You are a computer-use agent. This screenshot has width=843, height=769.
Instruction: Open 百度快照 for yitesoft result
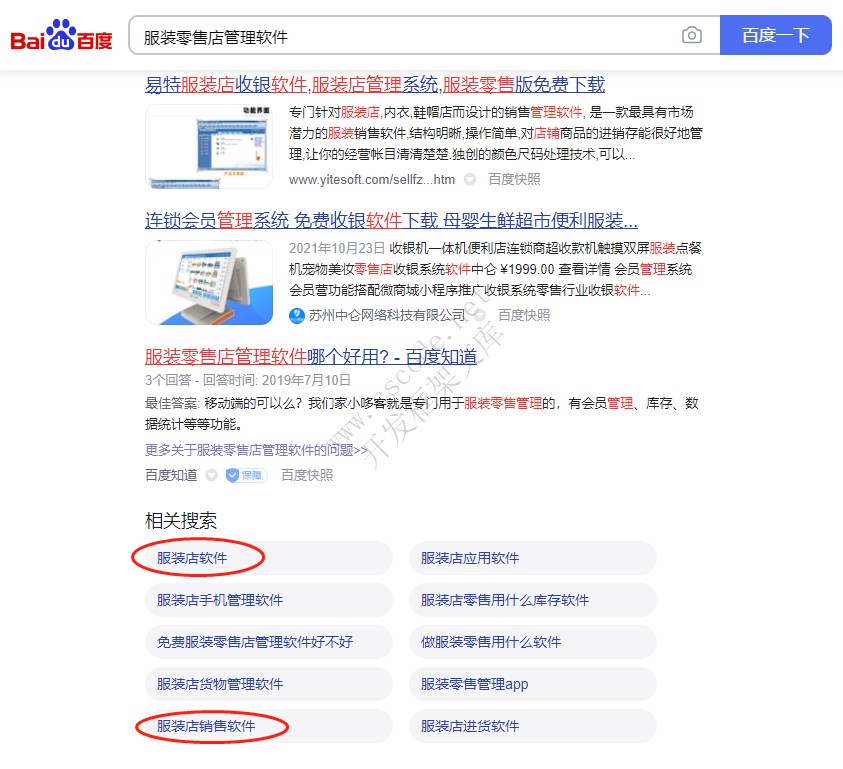coord(514,179)
